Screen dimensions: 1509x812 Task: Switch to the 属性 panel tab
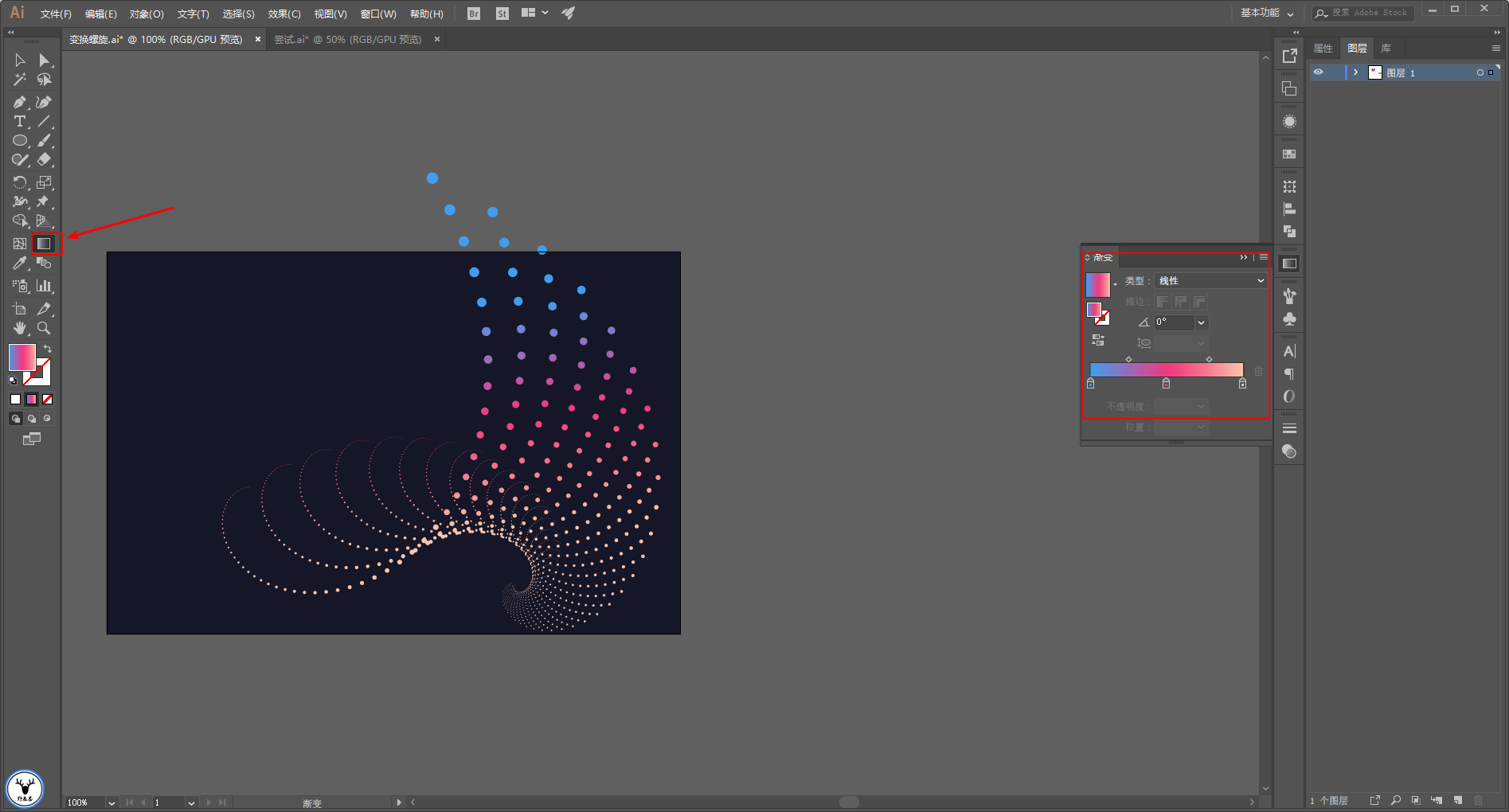(x=1323, y=49)
